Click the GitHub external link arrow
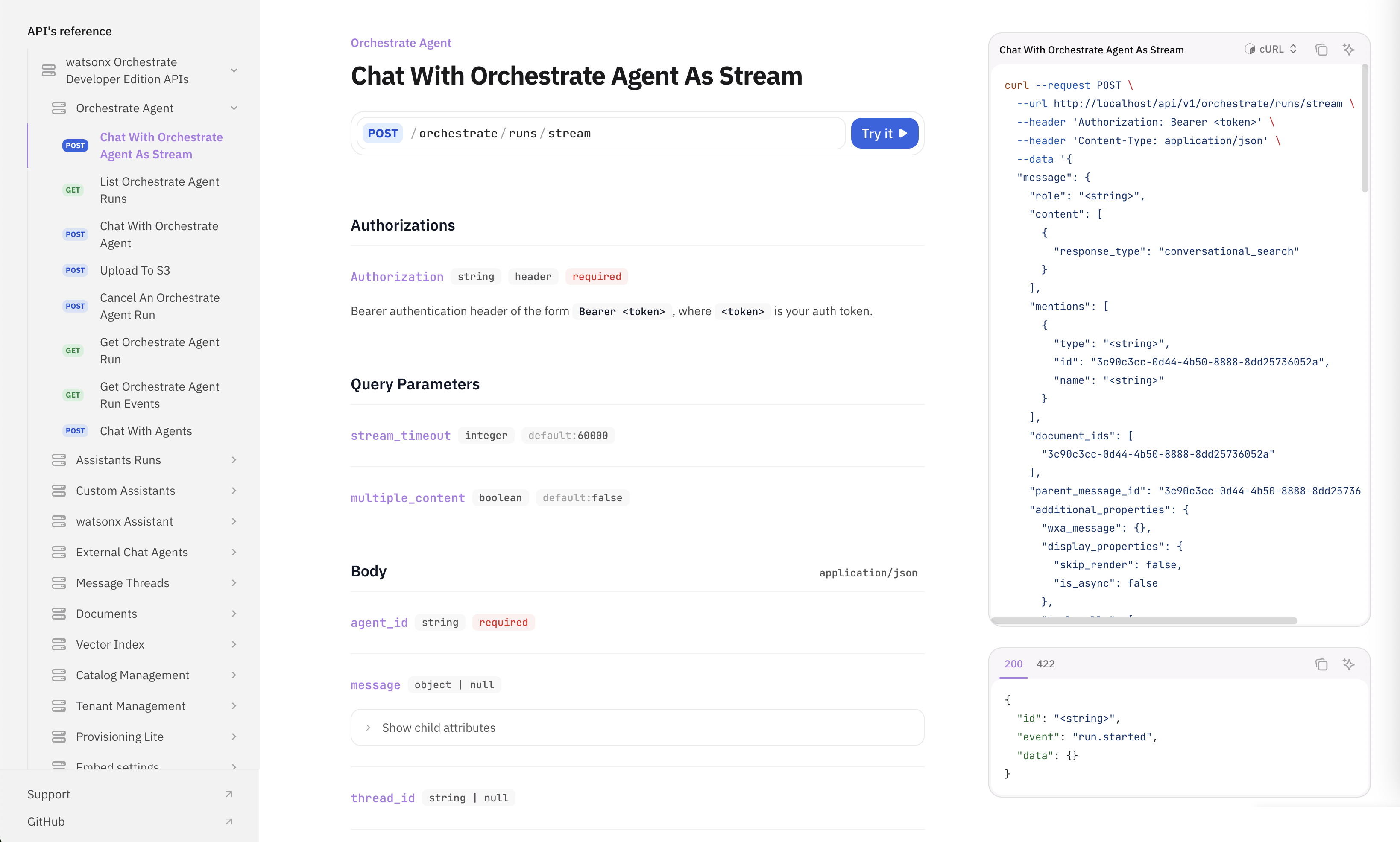1400x842 pixels. 228,822
